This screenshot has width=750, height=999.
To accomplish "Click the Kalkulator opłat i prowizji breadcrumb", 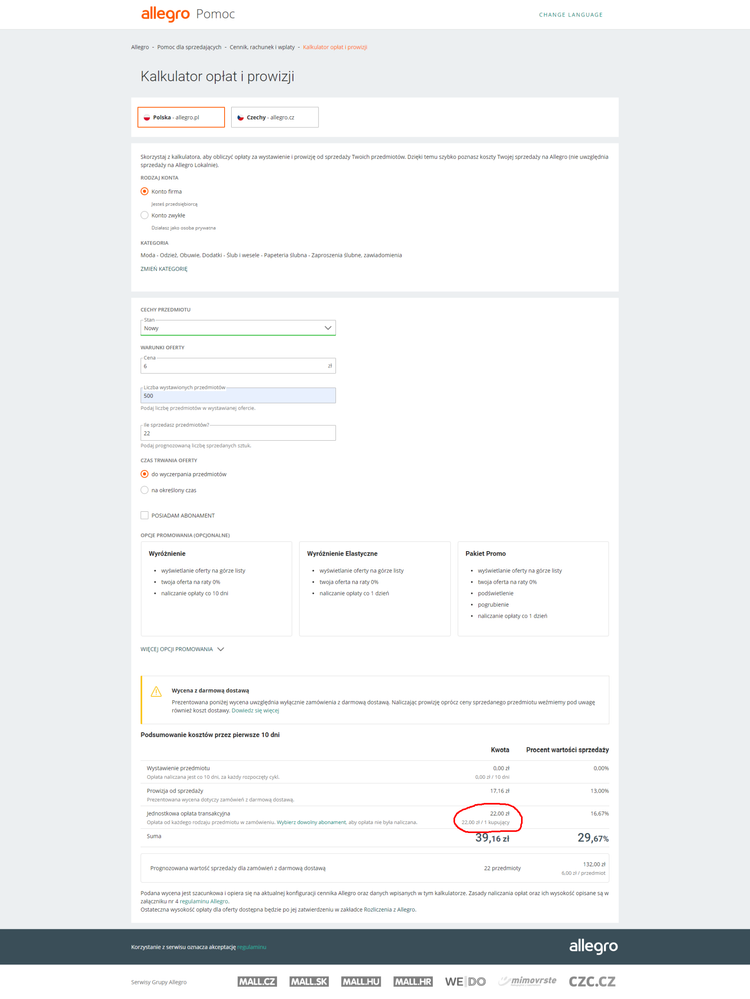I will click(335, 47).
